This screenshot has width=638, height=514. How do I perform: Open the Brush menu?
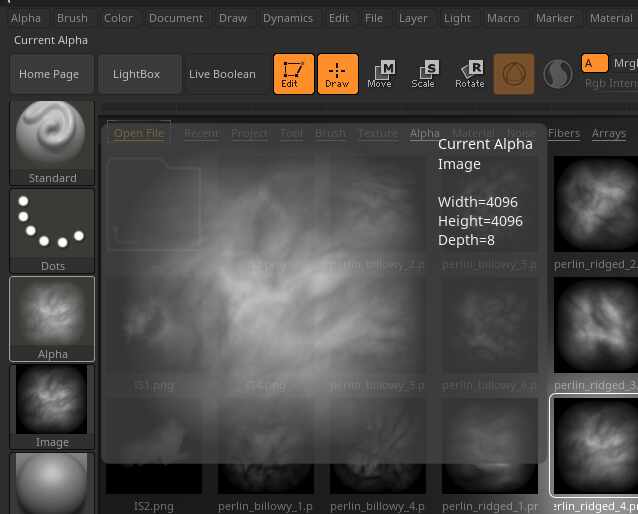(x=72, y=18)
